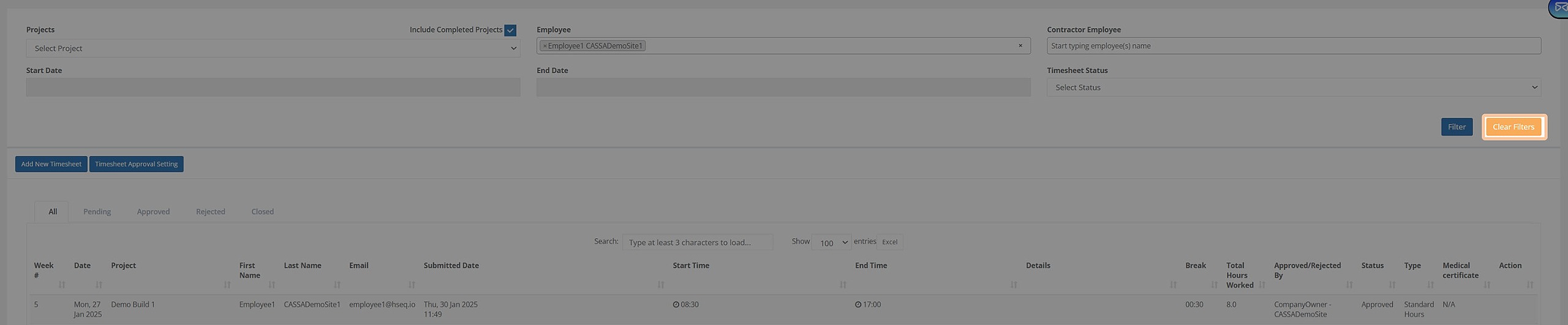Switch to the Pending tab
1568x325 pixels.
point(97,212)
